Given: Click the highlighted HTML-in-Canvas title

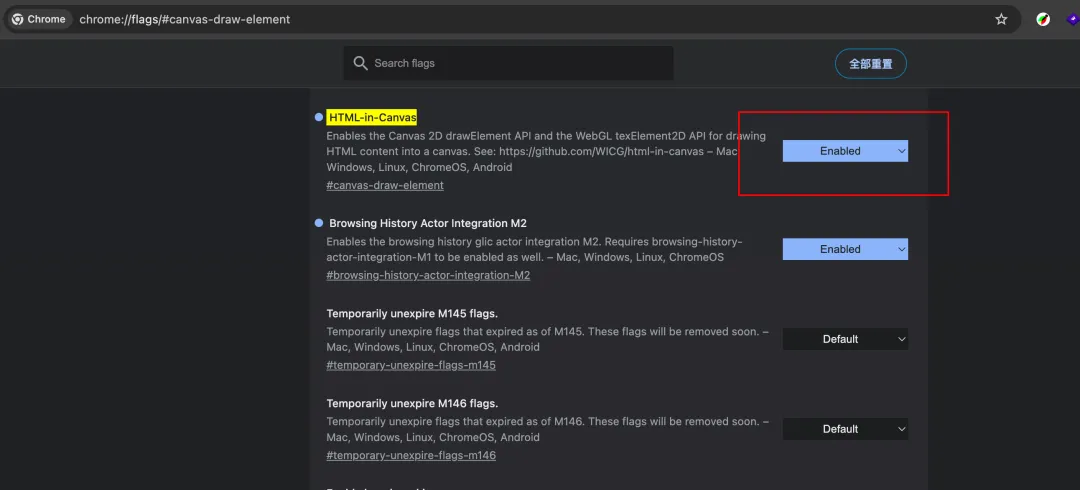Looking at the screenshot, I should (372, 117).
